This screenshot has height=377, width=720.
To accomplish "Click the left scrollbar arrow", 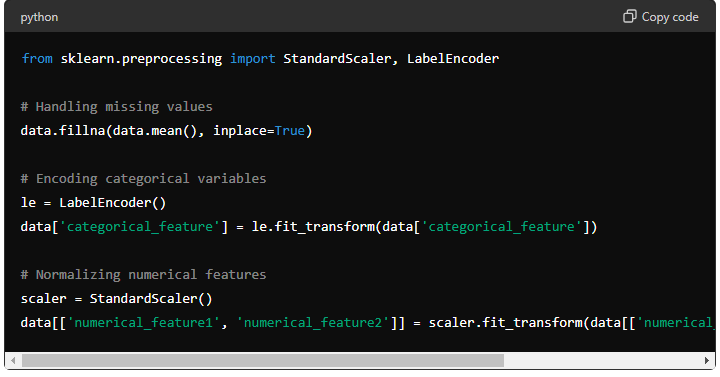I will pyautogui.click(x=13, y=360).
